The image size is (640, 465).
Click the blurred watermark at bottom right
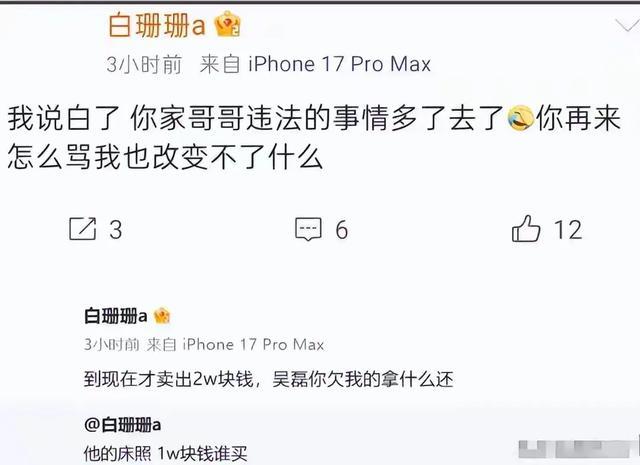point(578,449)
